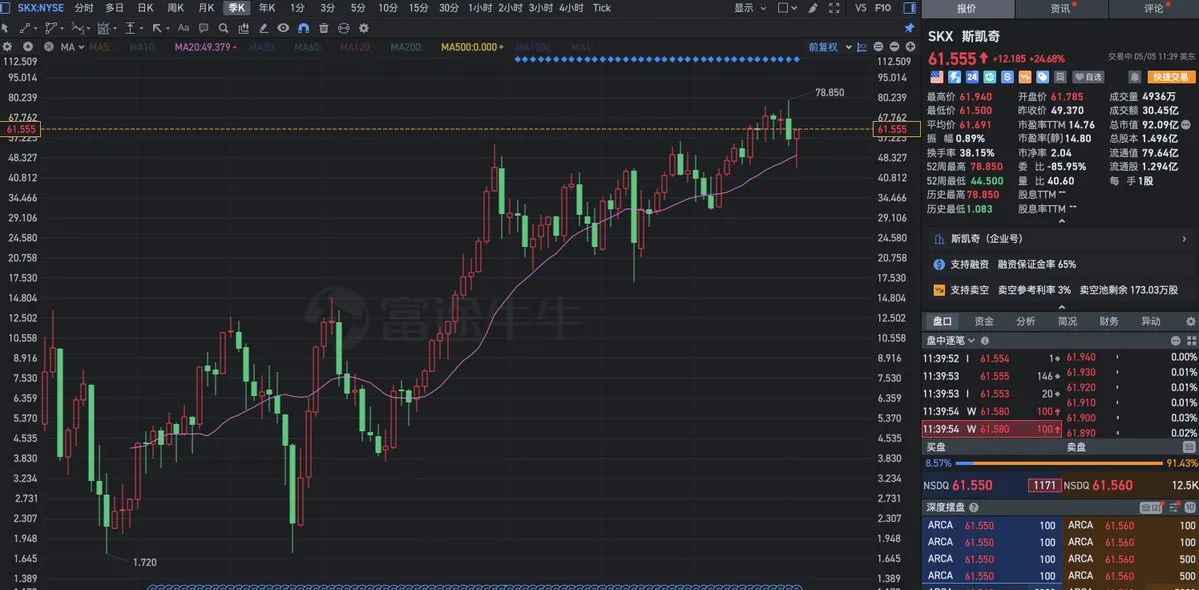Choose the Fibonacci grid drawing tool
1199x590 pixels.
(x=102, y=28)
